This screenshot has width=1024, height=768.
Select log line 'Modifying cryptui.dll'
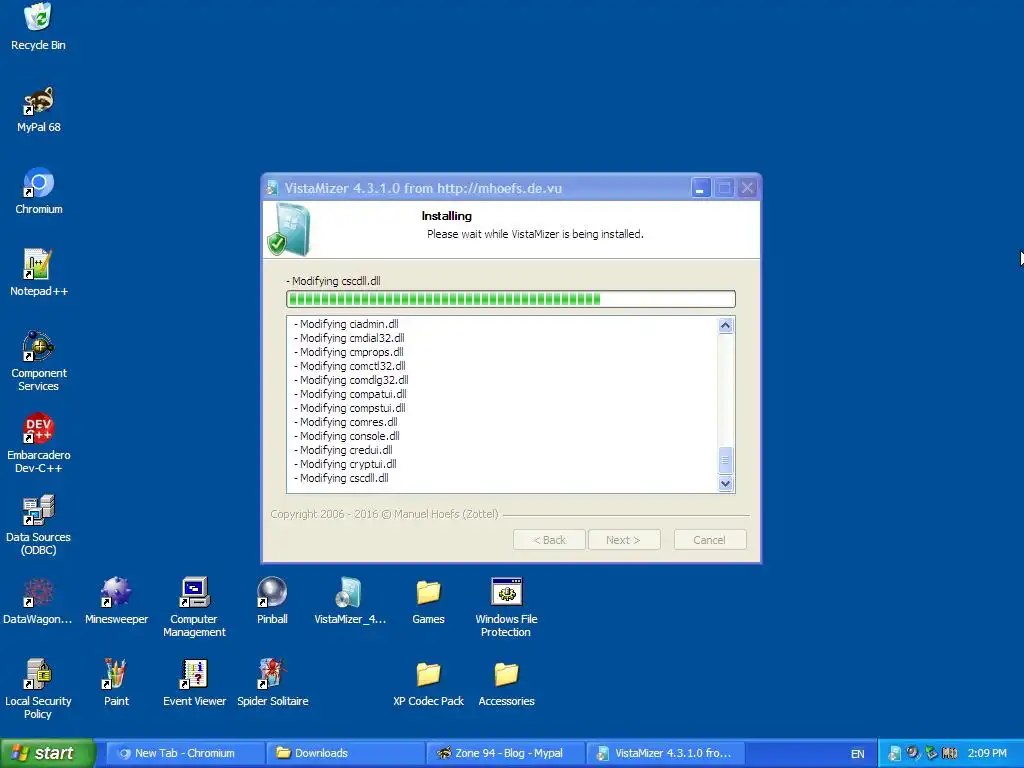(345, 464)
